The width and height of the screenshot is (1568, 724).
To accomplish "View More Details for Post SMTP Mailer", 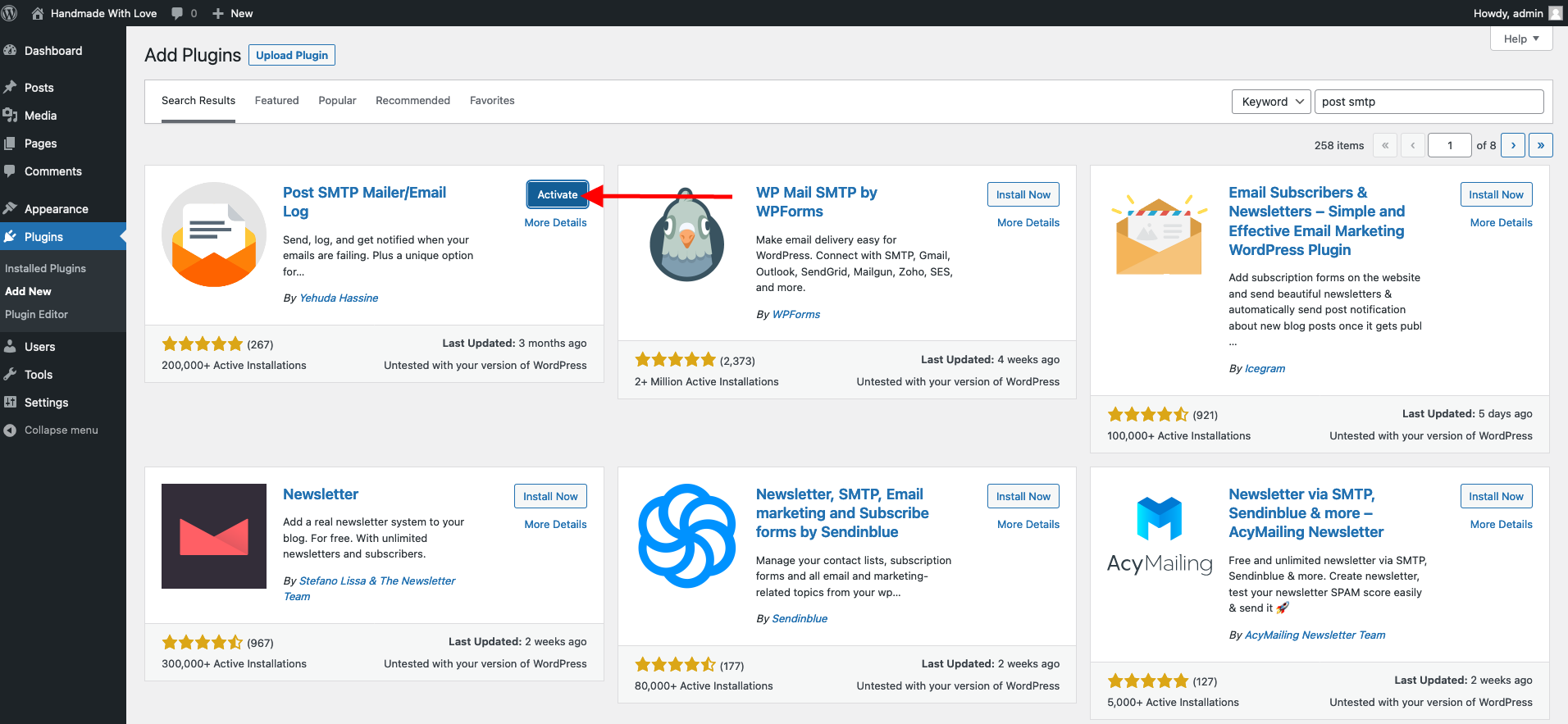I will pyautogui.click(x=555, y=222).
